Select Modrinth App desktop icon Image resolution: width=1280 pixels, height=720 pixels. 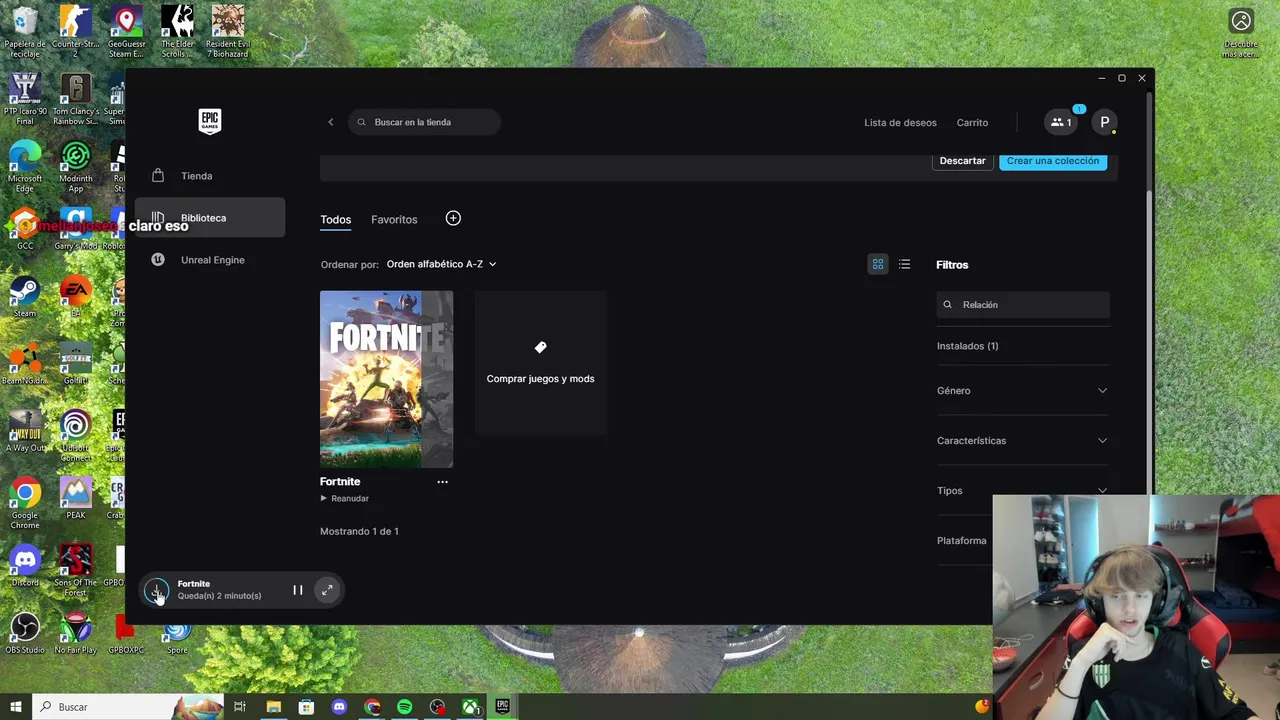[x=75, y=166]
